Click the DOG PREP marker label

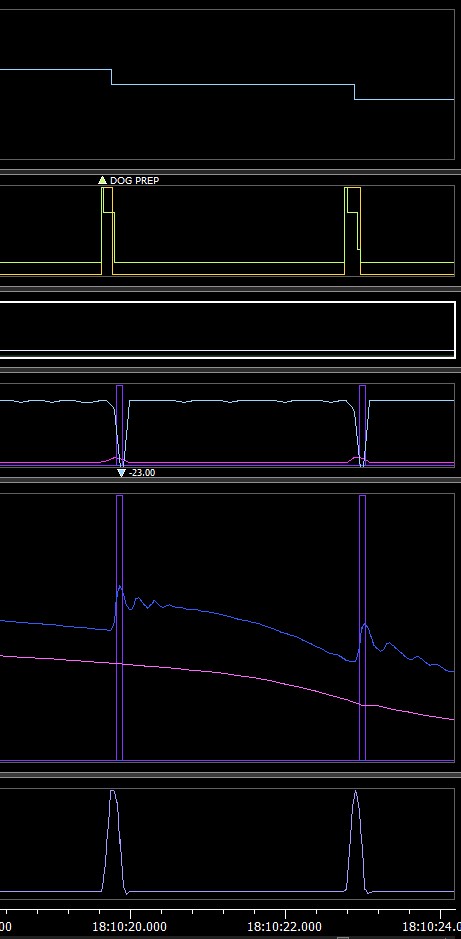[135, 180]
